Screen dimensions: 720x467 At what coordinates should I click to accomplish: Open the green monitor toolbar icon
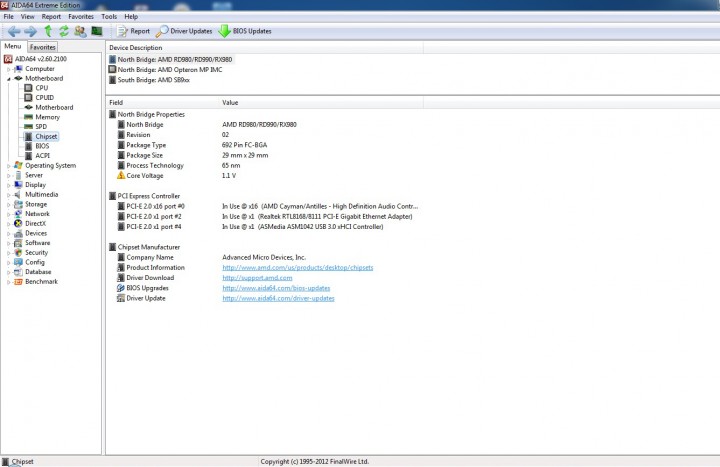pos(96,31)
